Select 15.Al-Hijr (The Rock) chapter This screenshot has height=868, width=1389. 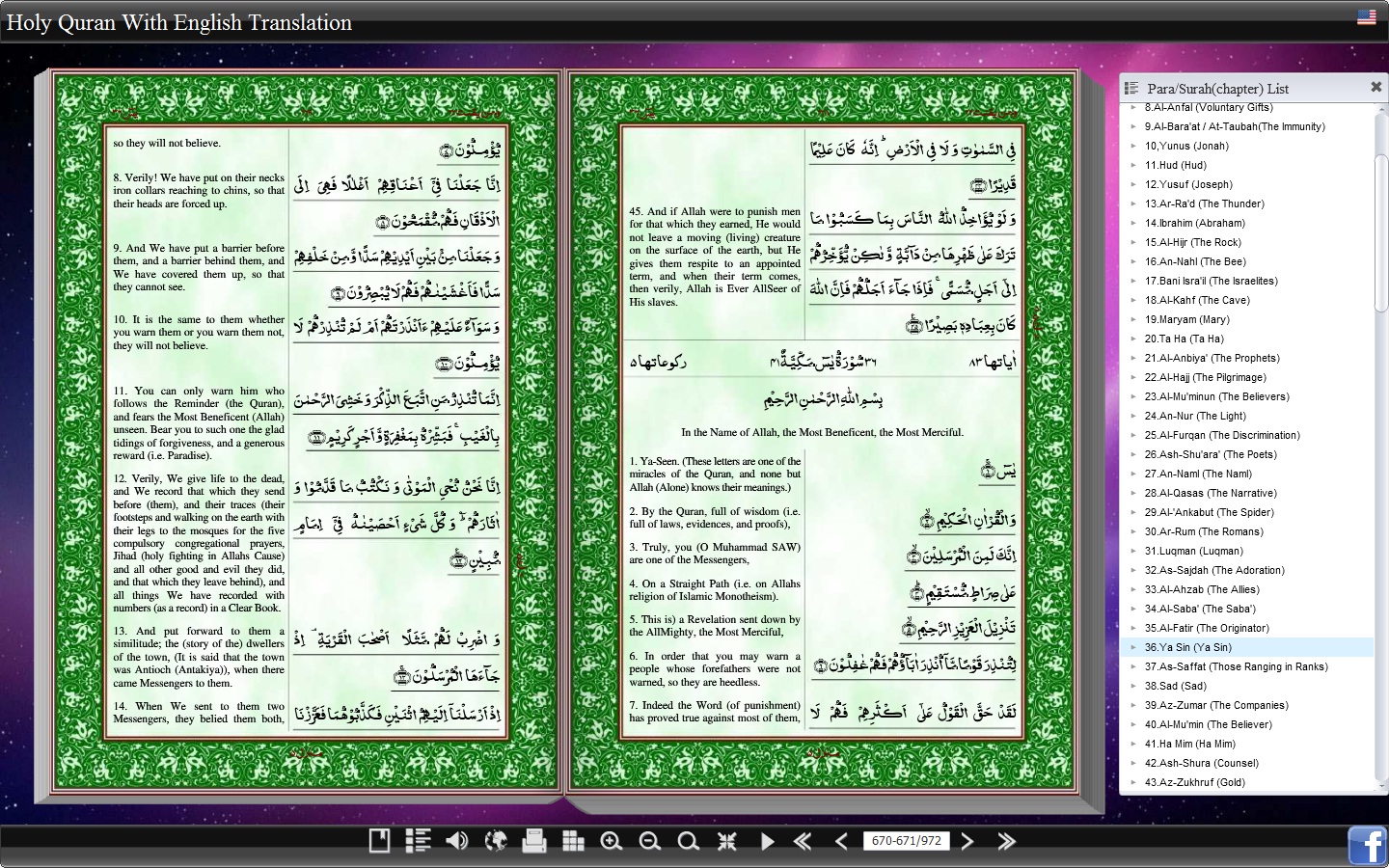pos(1192,242)
